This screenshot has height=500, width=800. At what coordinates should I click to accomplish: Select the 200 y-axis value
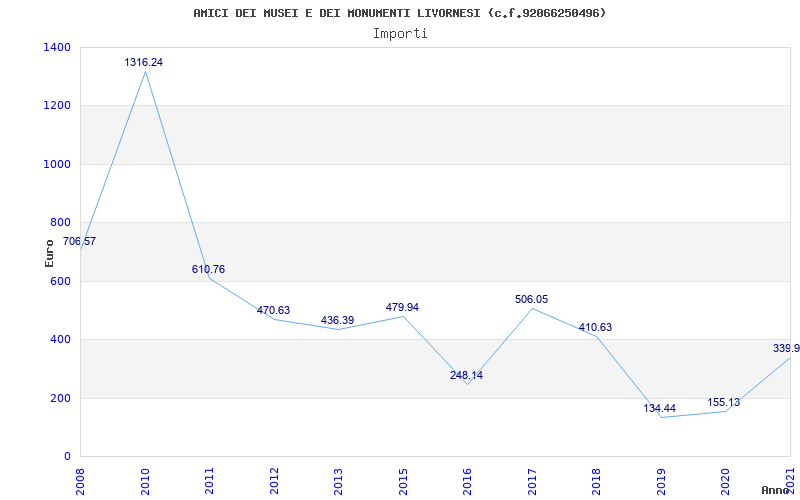click(61, 398)
